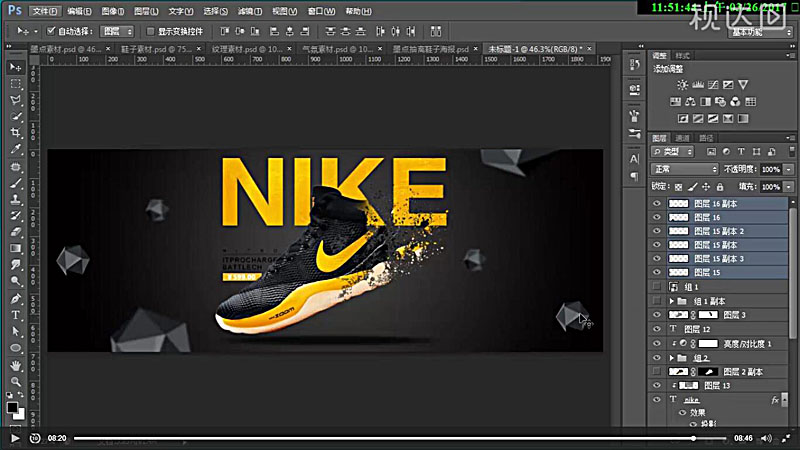This screenshot has height=450, width=800.
Task: Add a Brightness/Contrast adjustment (sun icon)
Action: 682,85
